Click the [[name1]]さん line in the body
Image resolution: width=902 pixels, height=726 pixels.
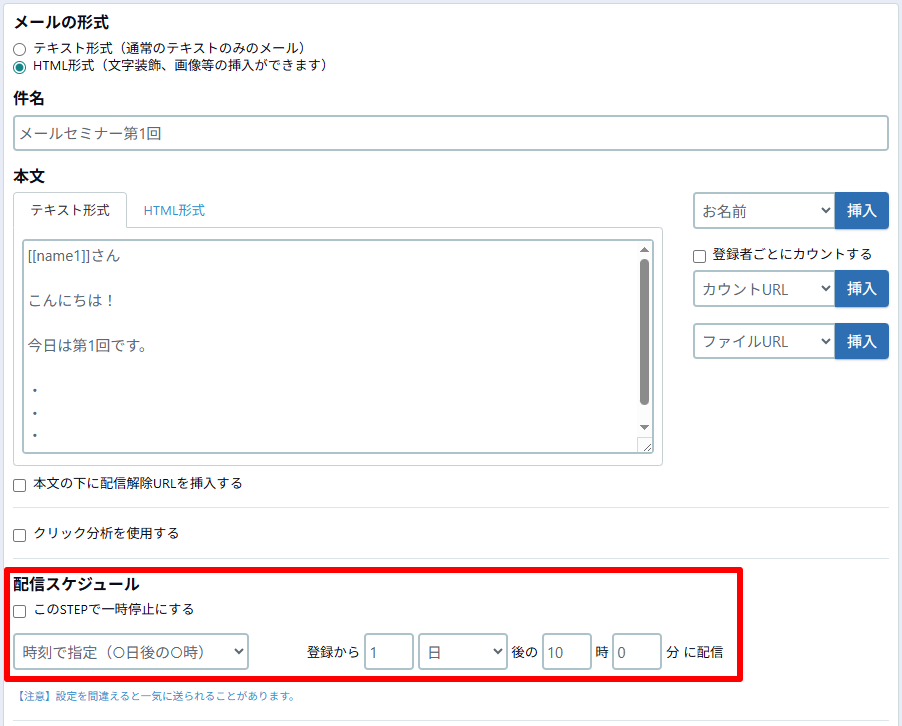click(74, 256)
